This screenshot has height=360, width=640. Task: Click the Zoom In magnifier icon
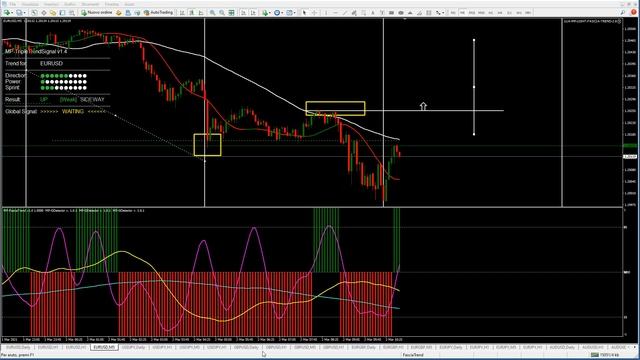point(212,13)
